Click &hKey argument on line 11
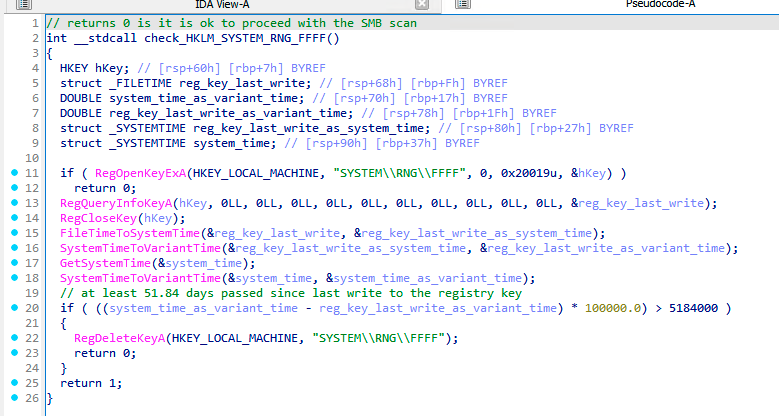 [588, 173]
